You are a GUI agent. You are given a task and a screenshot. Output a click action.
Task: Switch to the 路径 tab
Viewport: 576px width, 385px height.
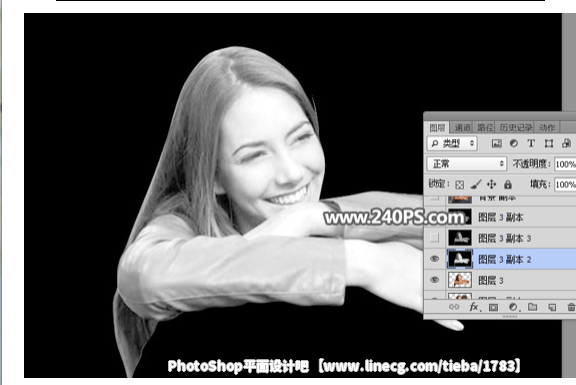coord(485,127)
